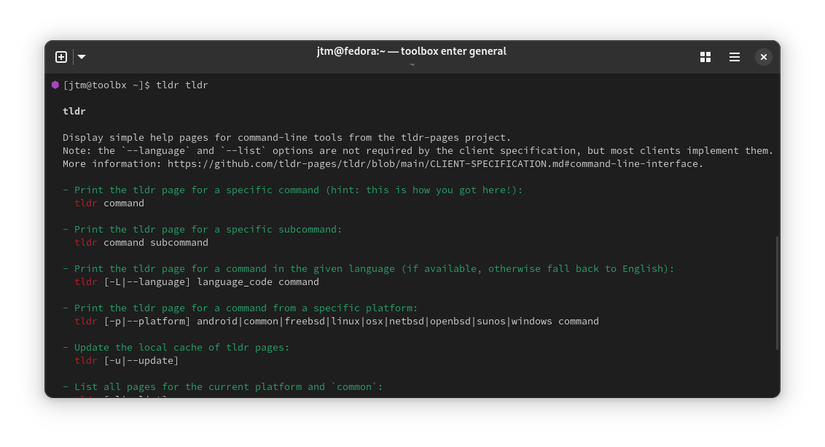Open the hamburger main menu
Viewport: 825px width, 447px height.
point(734,57)
